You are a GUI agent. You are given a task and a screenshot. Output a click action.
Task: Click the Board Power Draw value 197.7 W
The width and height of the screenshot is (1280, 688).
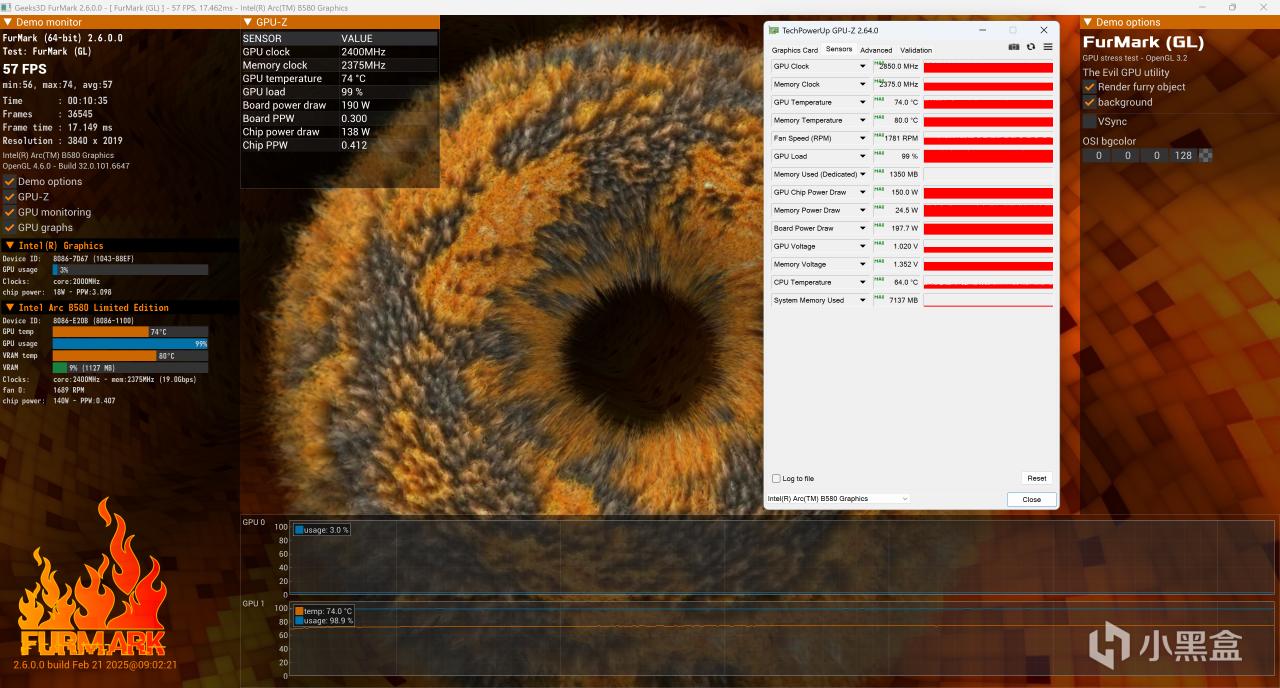tap(896, 228)
